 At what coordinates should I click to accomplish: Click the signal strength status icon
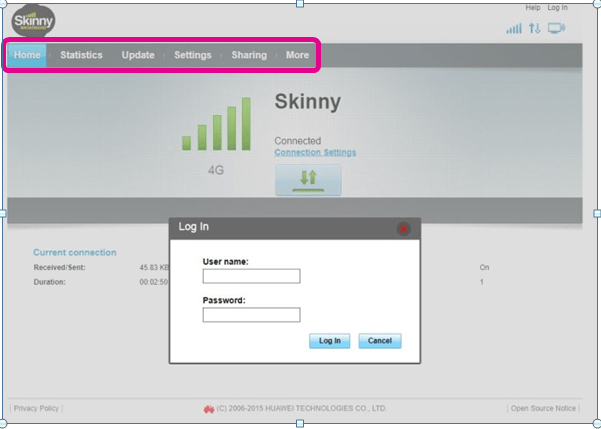pyautogui.click(x=514, y=29)
